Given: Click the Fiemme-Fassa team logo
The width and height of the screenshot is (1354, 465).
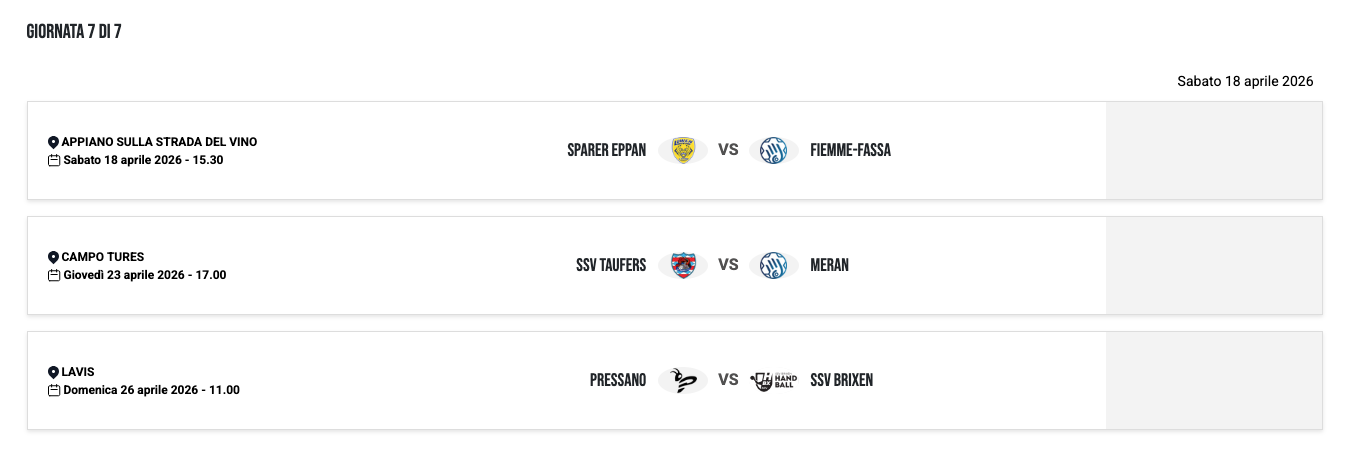Looking at the screenshot, I should pyautogui.click(x=773, y=150).
